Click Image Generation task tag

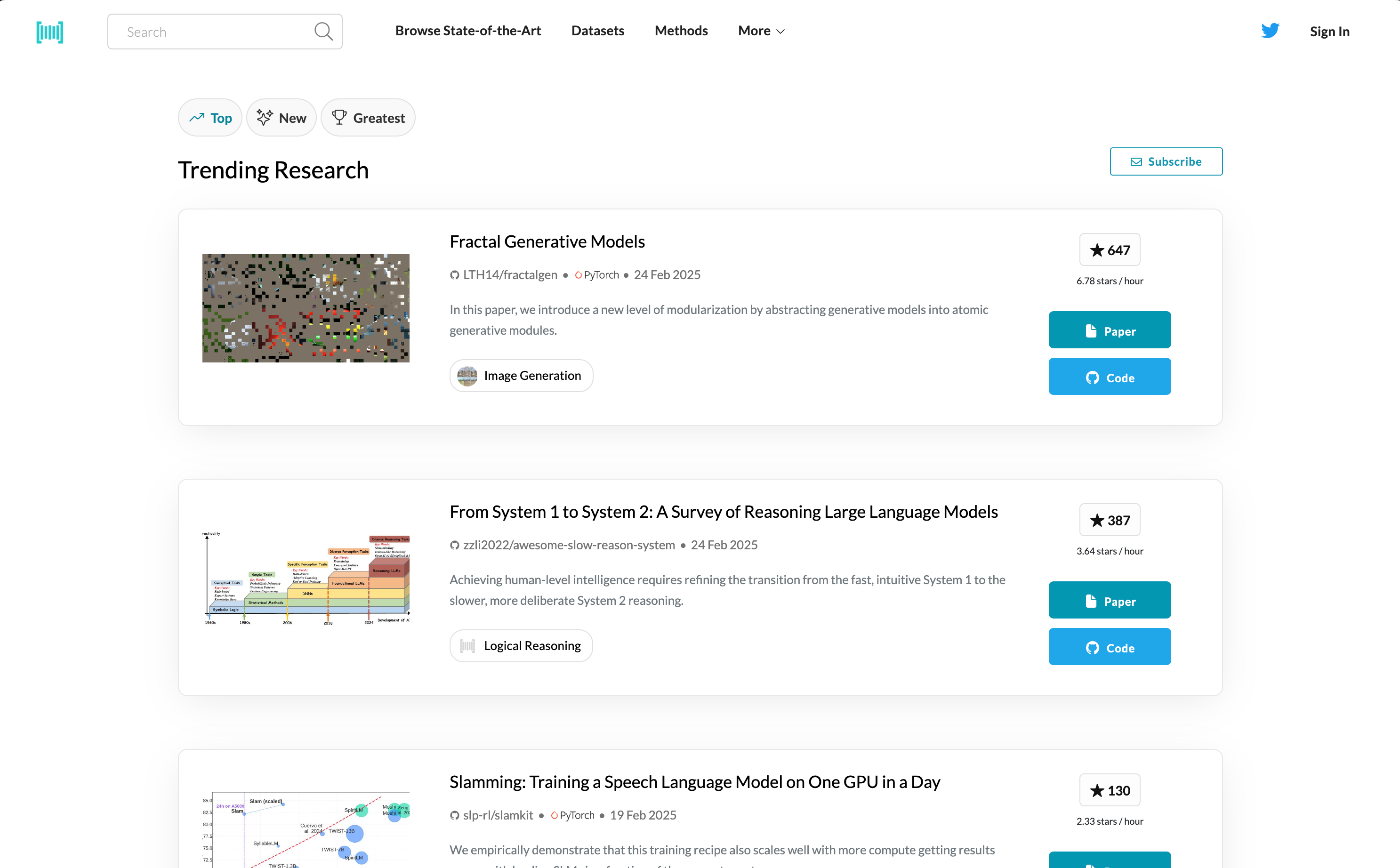click(521, 376)
